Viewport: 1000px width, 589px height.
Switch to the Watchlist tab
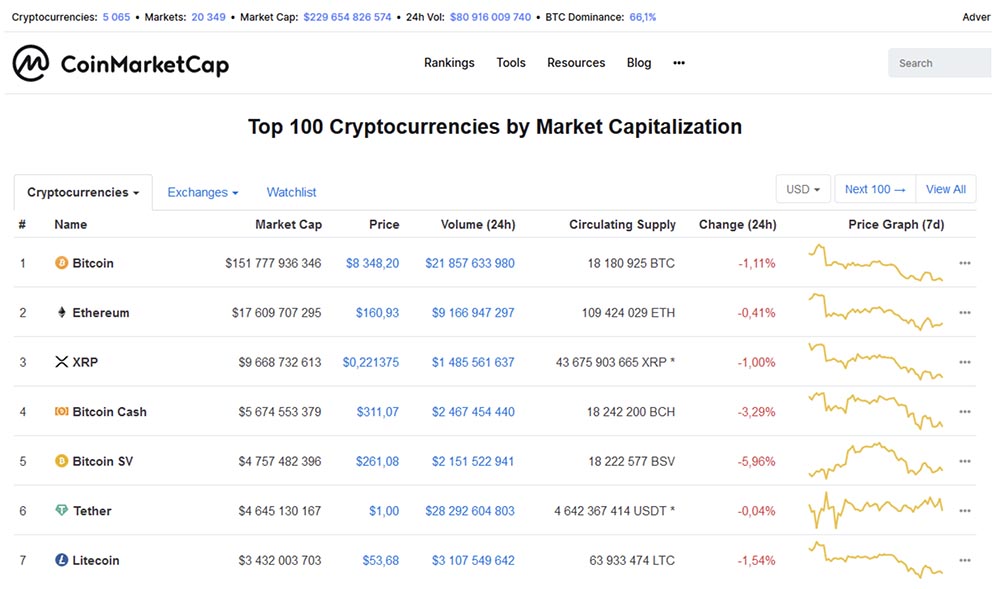tap(291, 192)
